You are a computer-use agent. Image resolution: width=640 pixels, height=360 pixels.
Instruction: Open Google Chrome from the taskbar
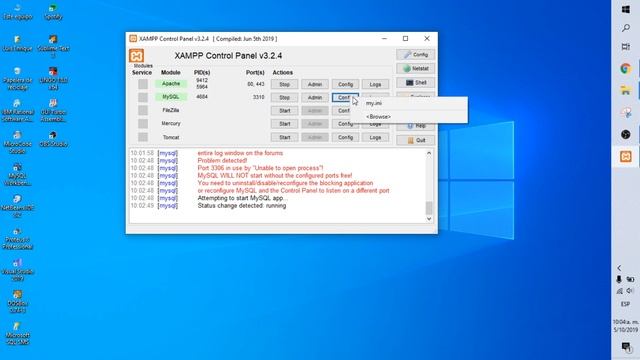pos(626,69)
